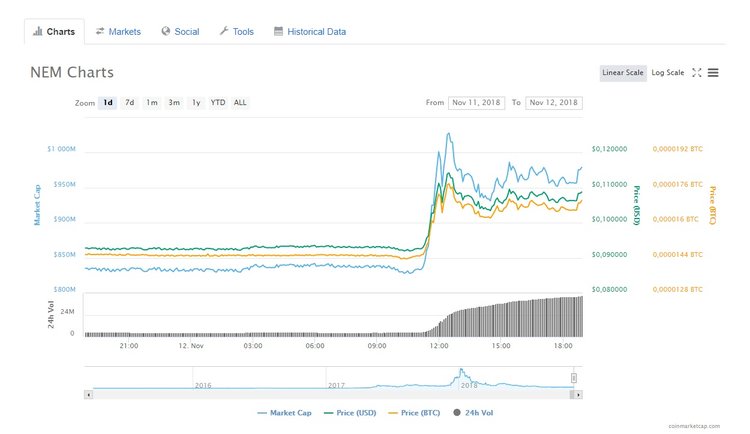Click the To date field Nov 12, 2018
This screenshot has width=750, height=434.
pos(554,103)
